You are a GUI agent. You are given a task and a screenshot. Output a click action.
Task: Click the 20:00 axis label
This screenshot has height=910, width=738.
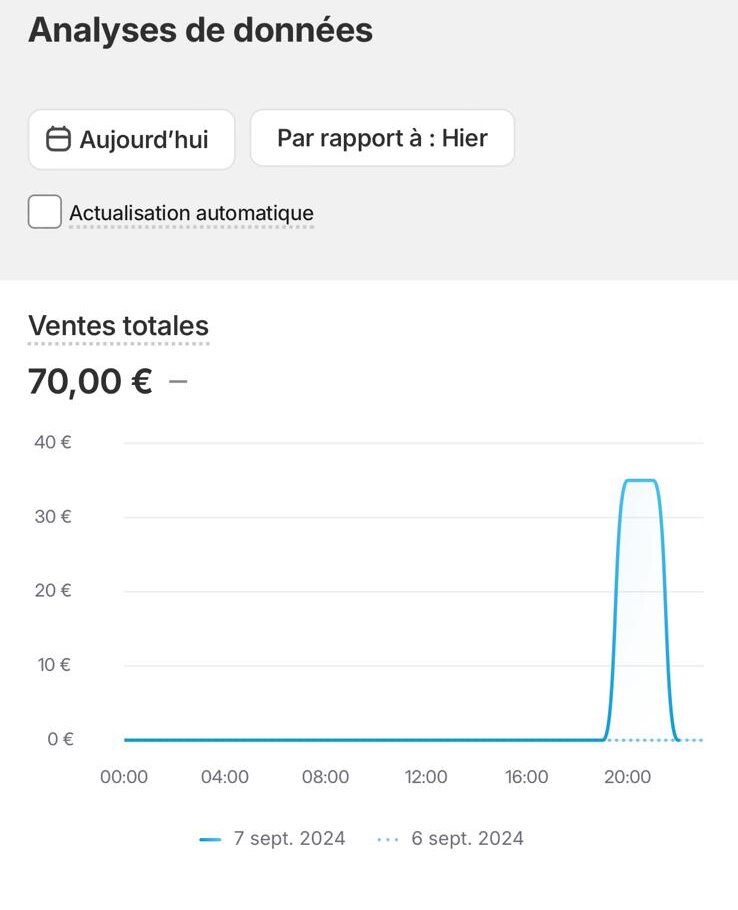coord(627,777)
